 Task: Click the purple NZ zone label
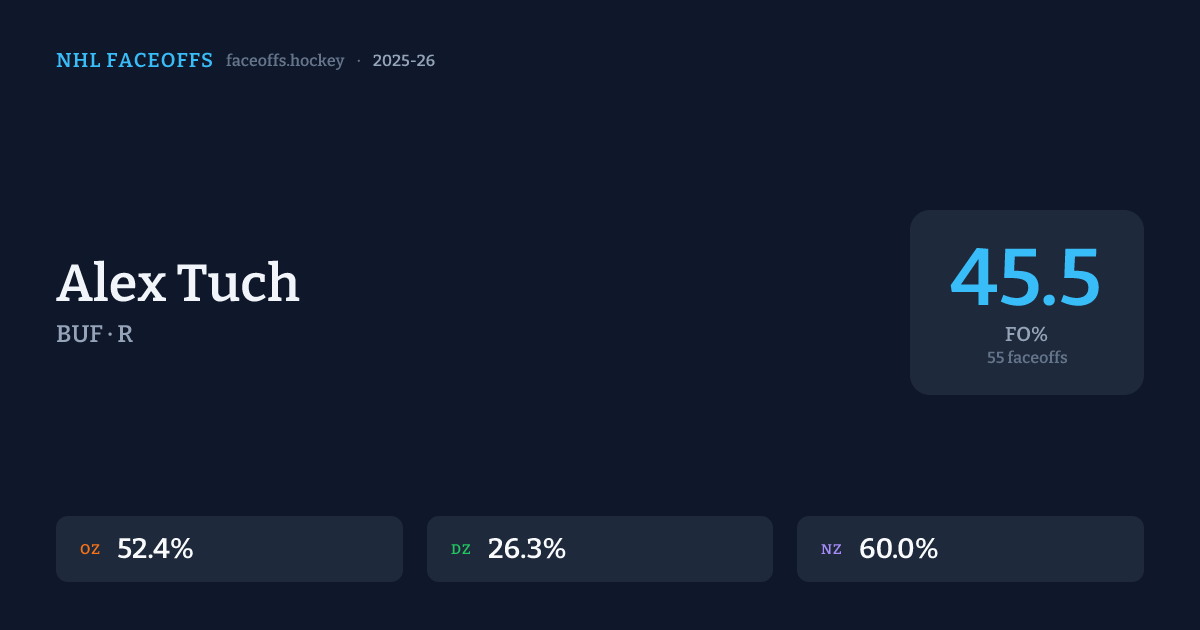[x=831, y=549]
